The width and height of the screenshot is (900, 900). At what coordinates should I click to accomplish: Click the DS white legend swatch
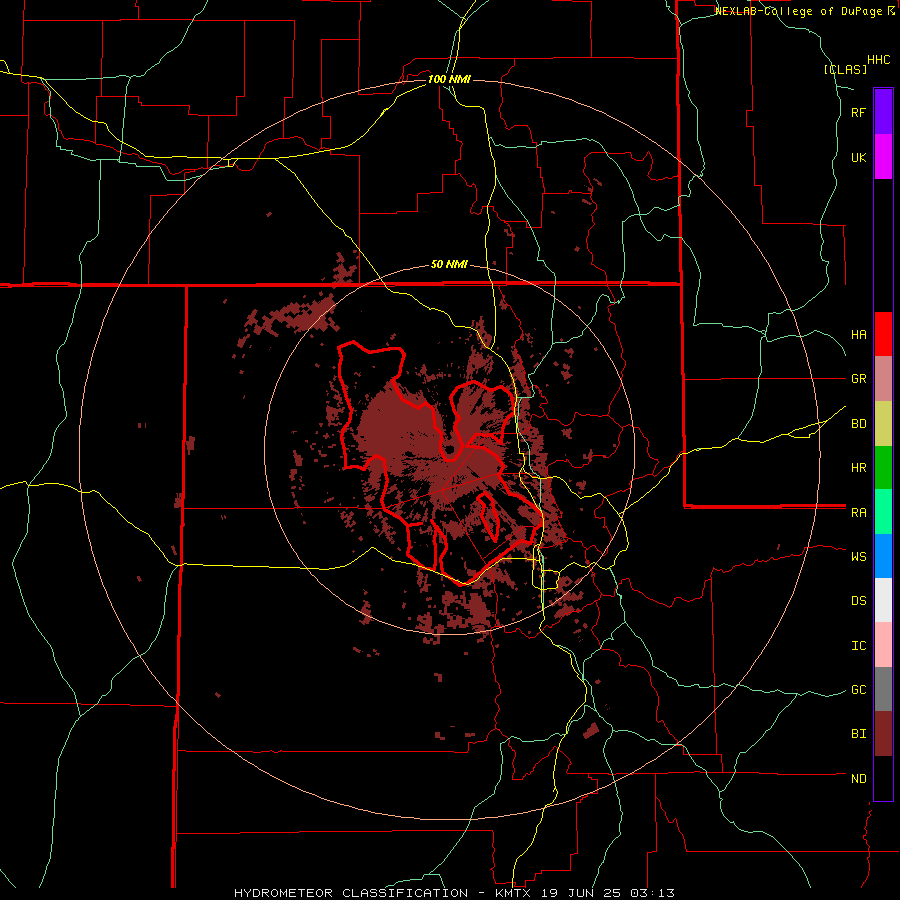pyautogui.click(x=883, y=600)
